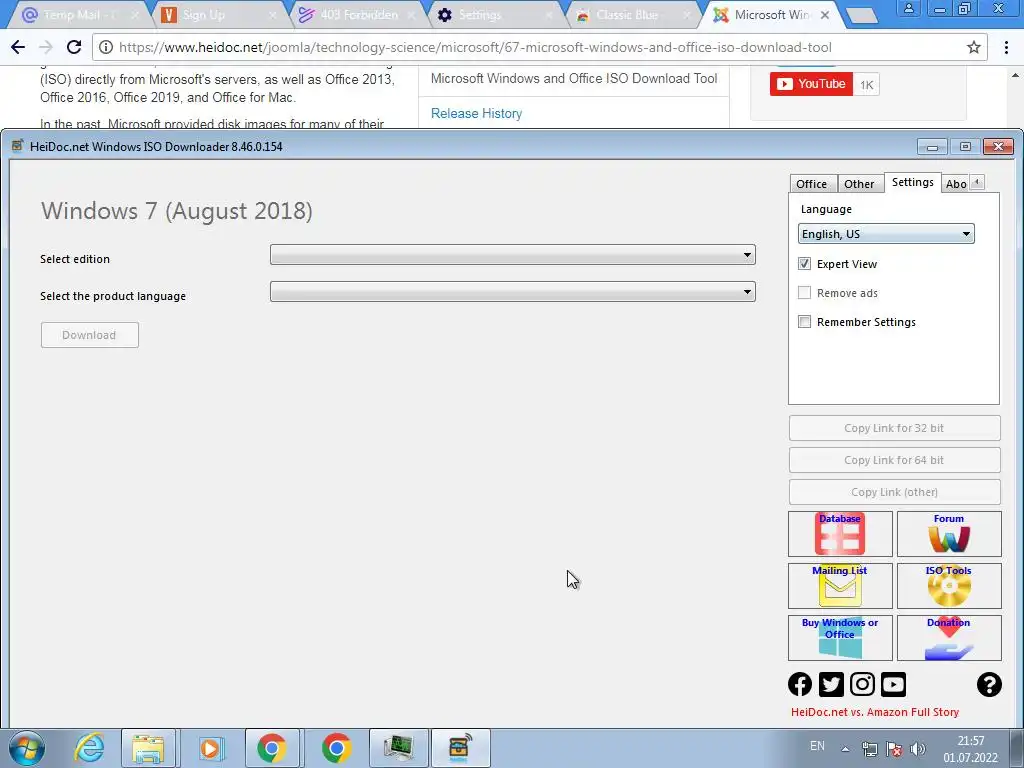Click Copy Link (other) button
Viewport: 1024px width, 768px height.
[x=894, y=492]
